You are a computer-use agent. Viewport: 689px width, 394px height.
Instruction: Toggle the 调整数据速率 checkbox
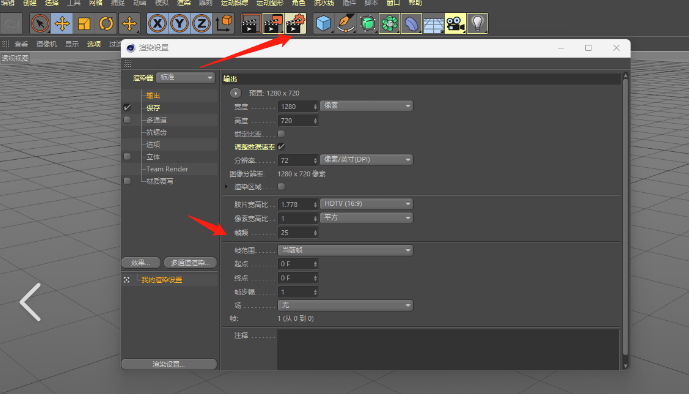281,146
